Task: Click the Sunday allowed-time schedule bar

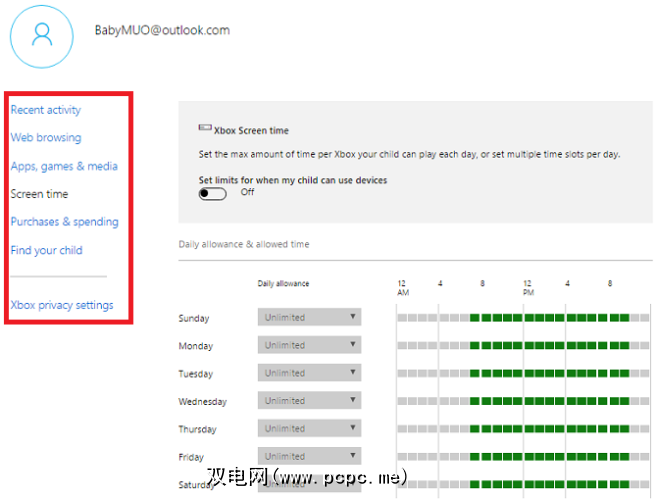Action: click(x=523, y=318)
